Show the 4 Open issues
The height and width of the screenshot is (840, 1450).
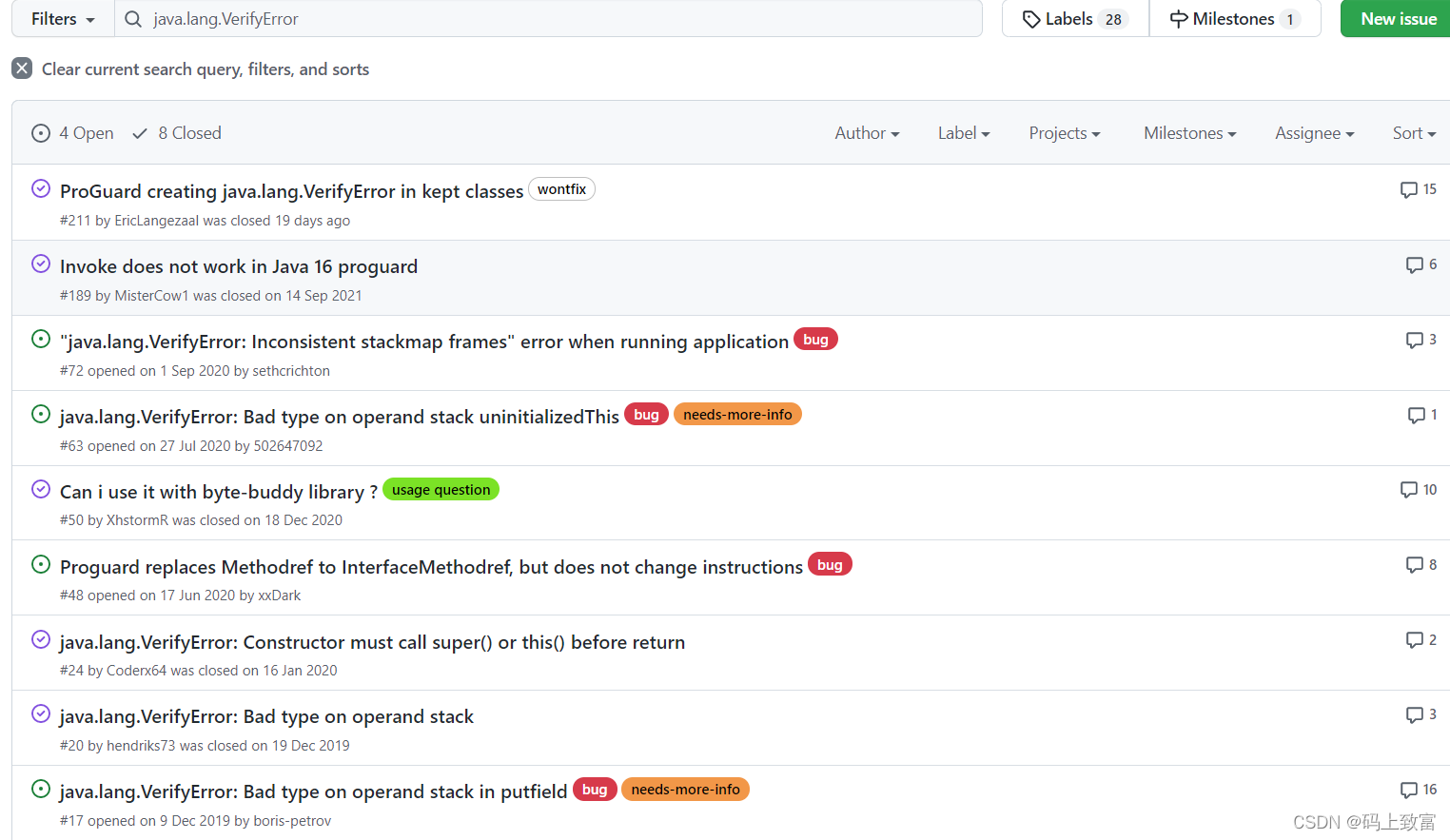click(72, 133)
